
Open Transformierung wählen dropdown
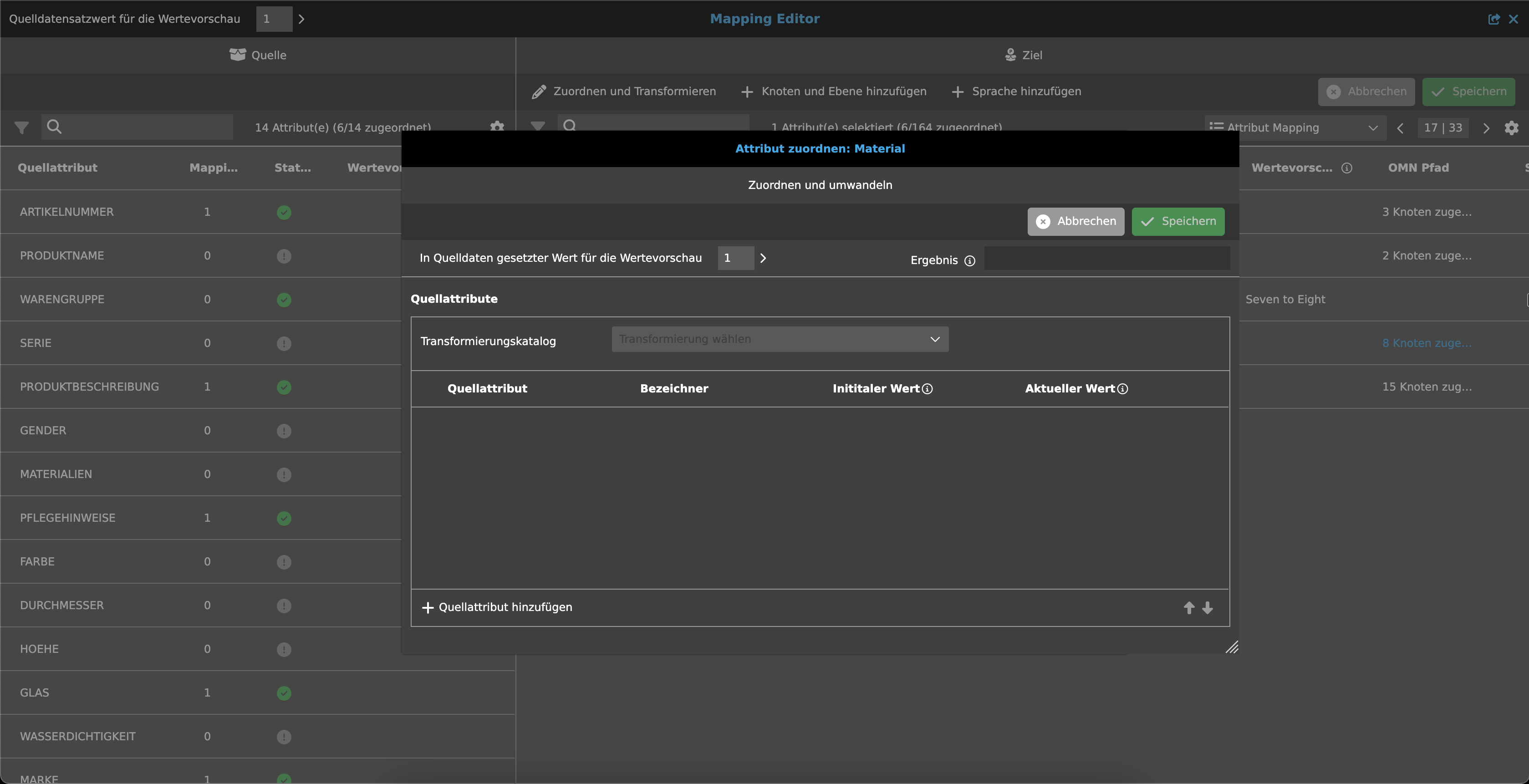(780, 339)
